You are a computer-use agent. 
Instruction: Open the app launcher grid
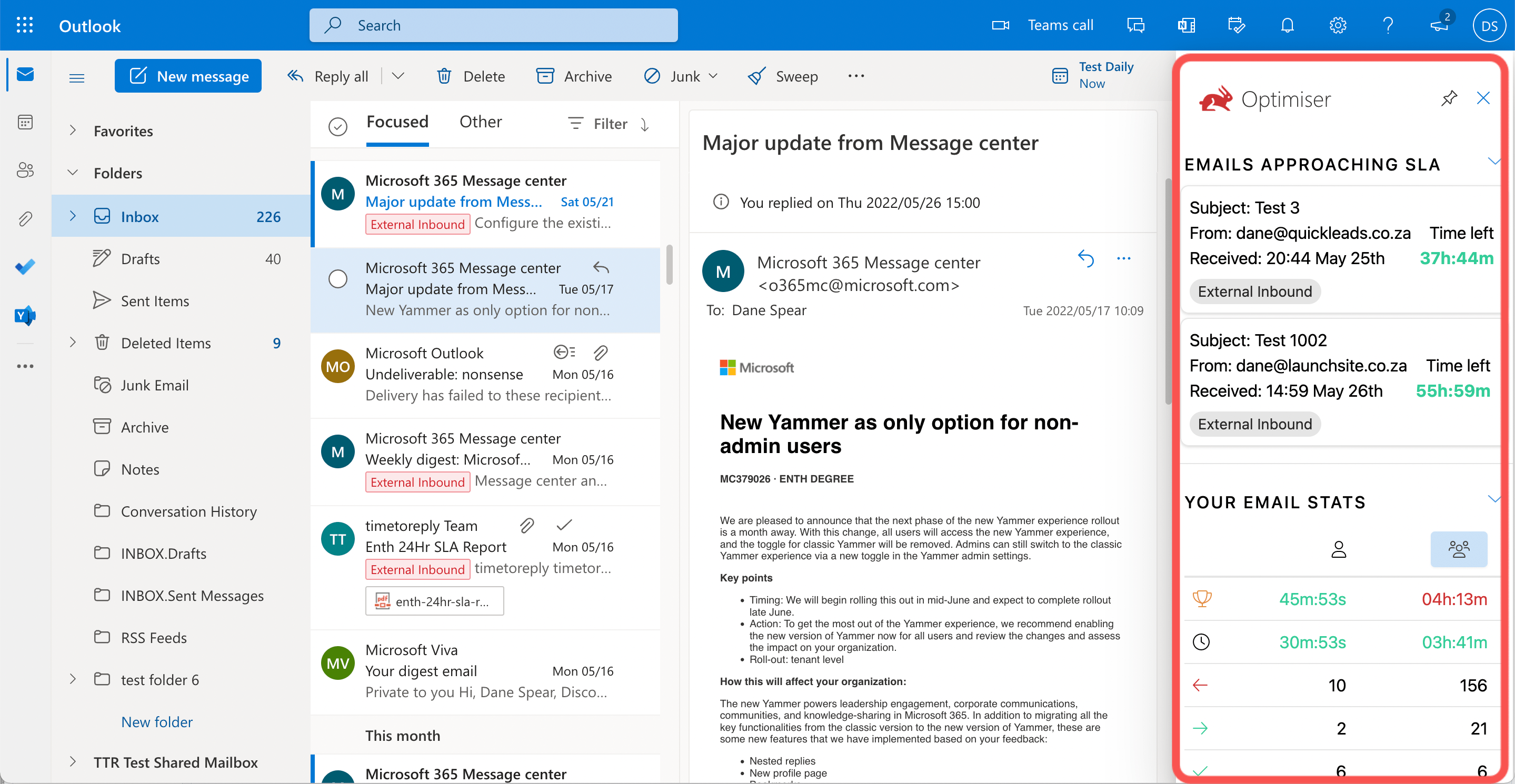25,25
